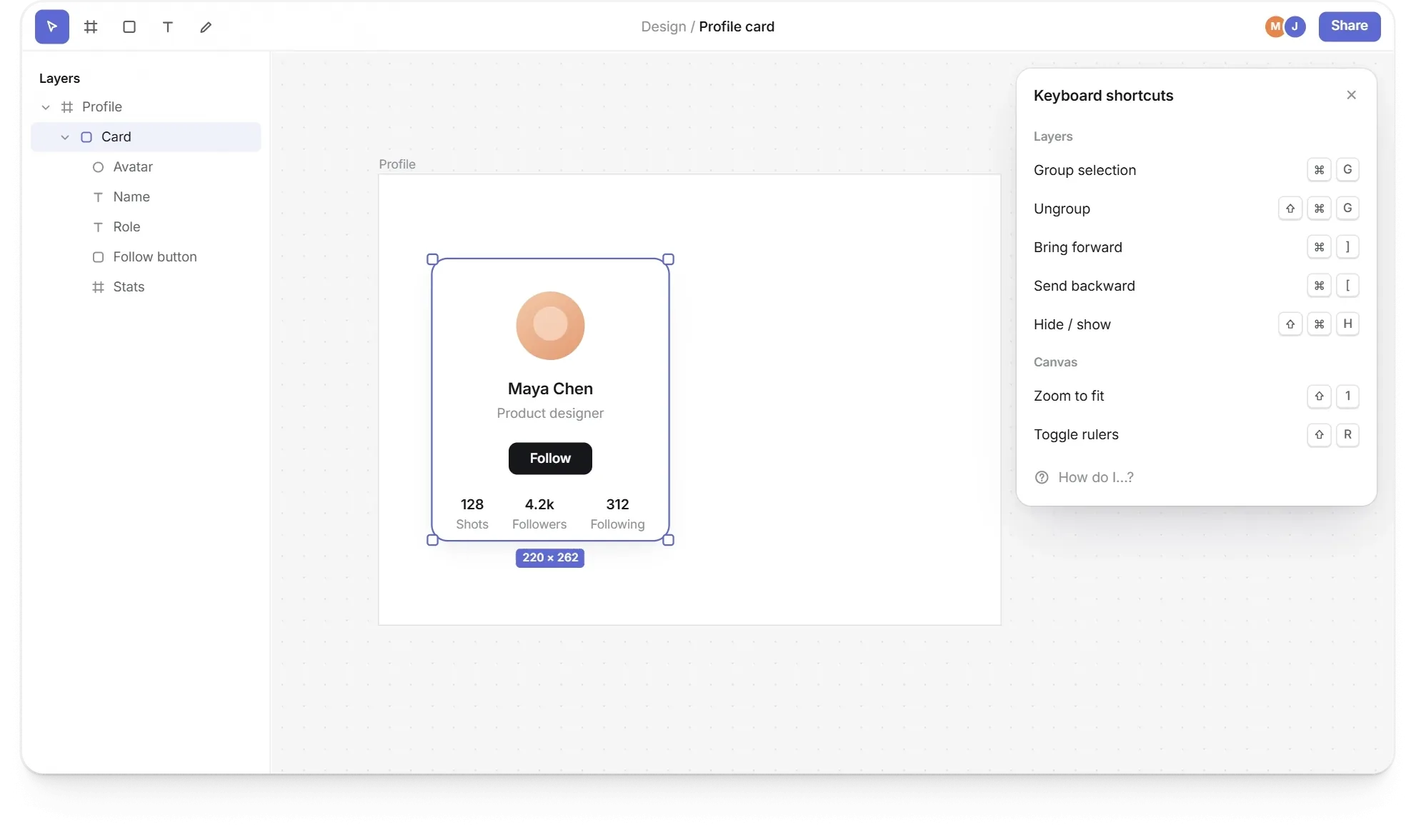Click the Toggle rulers shortcut row
The image size is (1416, 840).
click(x=1196, y=434)
